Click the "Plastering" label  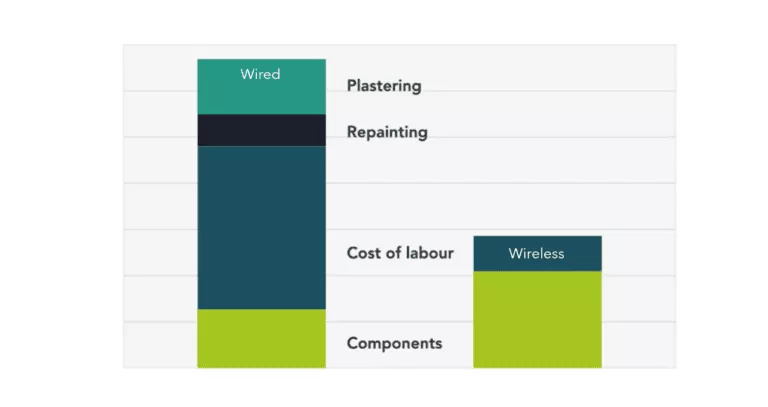384,86
